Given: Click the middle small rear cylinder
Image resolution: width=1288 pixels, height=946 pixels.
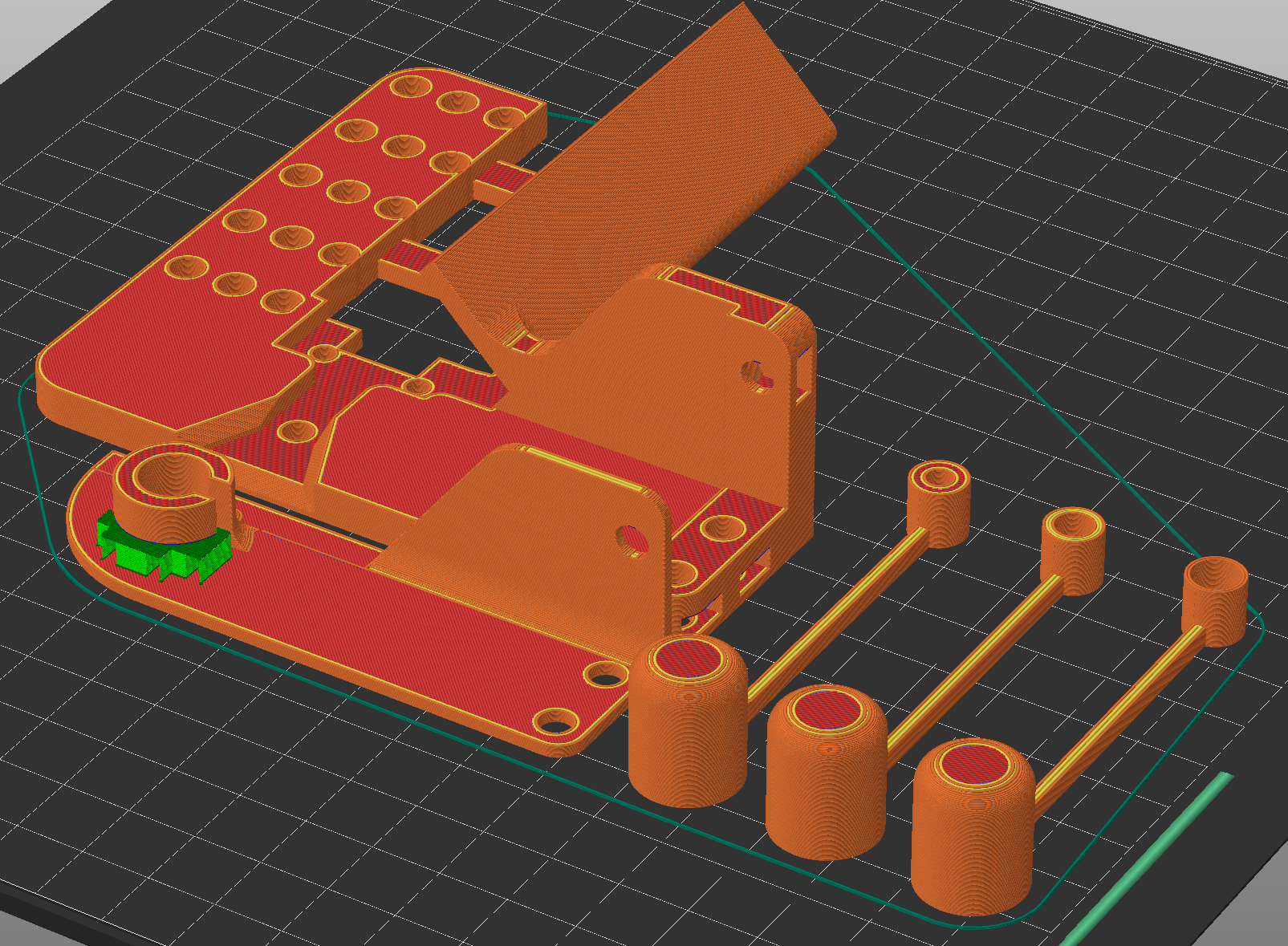Looking at the screenshot, I should pyautogui.click(x=1072, y=555).
